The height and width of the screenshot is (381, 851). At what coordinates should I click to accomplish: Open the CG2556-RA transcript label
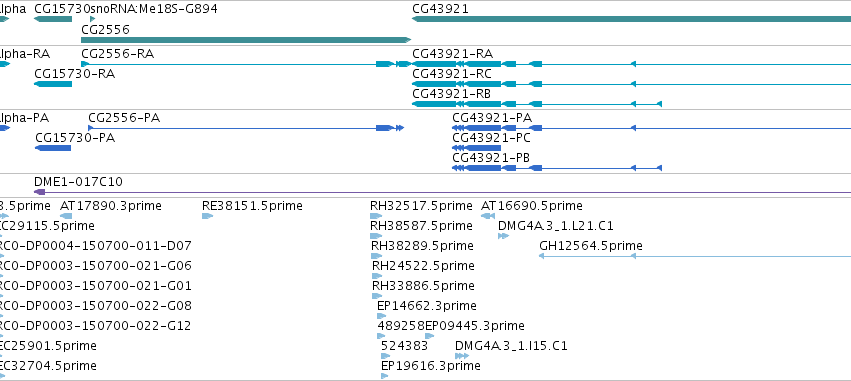117,54
